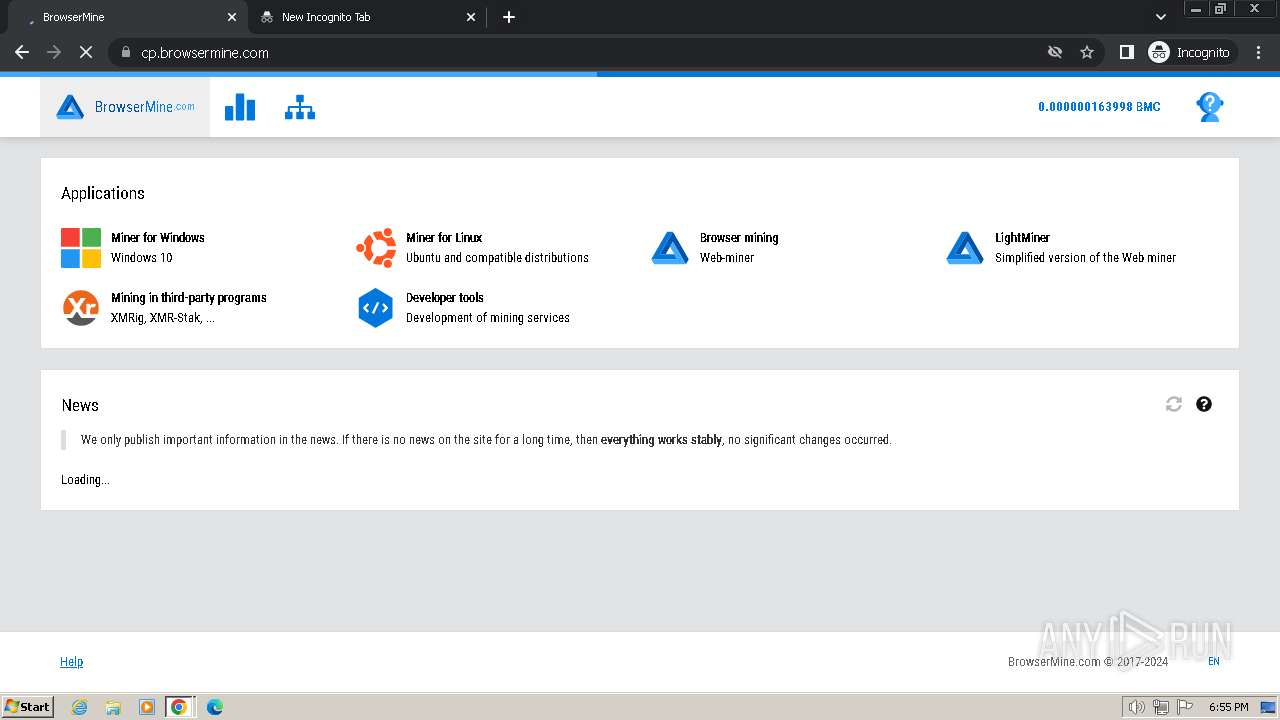
Task: Launch Internet Explorer from taskbar
Action: click(x=79, y=707)
